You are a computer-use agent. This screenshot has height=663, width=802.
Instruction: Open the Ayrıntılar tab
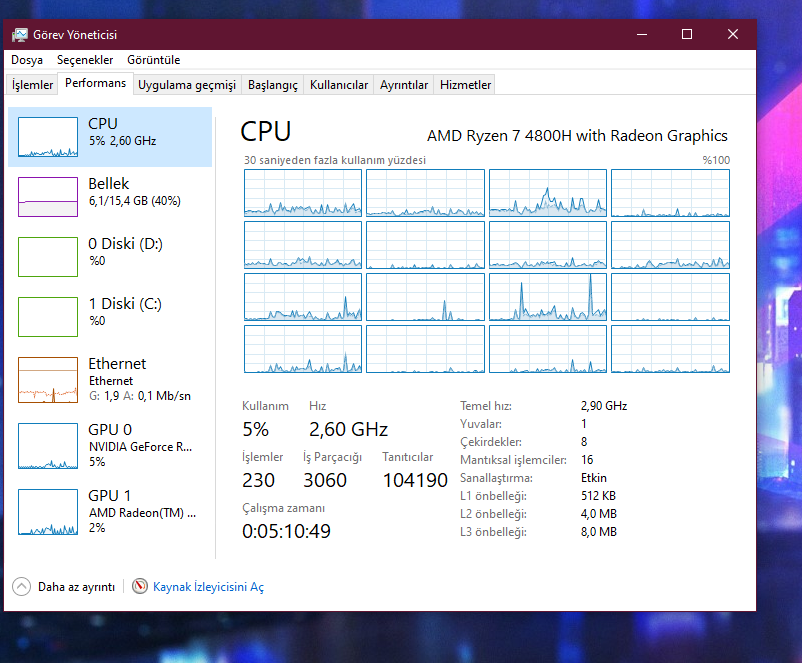404,85
